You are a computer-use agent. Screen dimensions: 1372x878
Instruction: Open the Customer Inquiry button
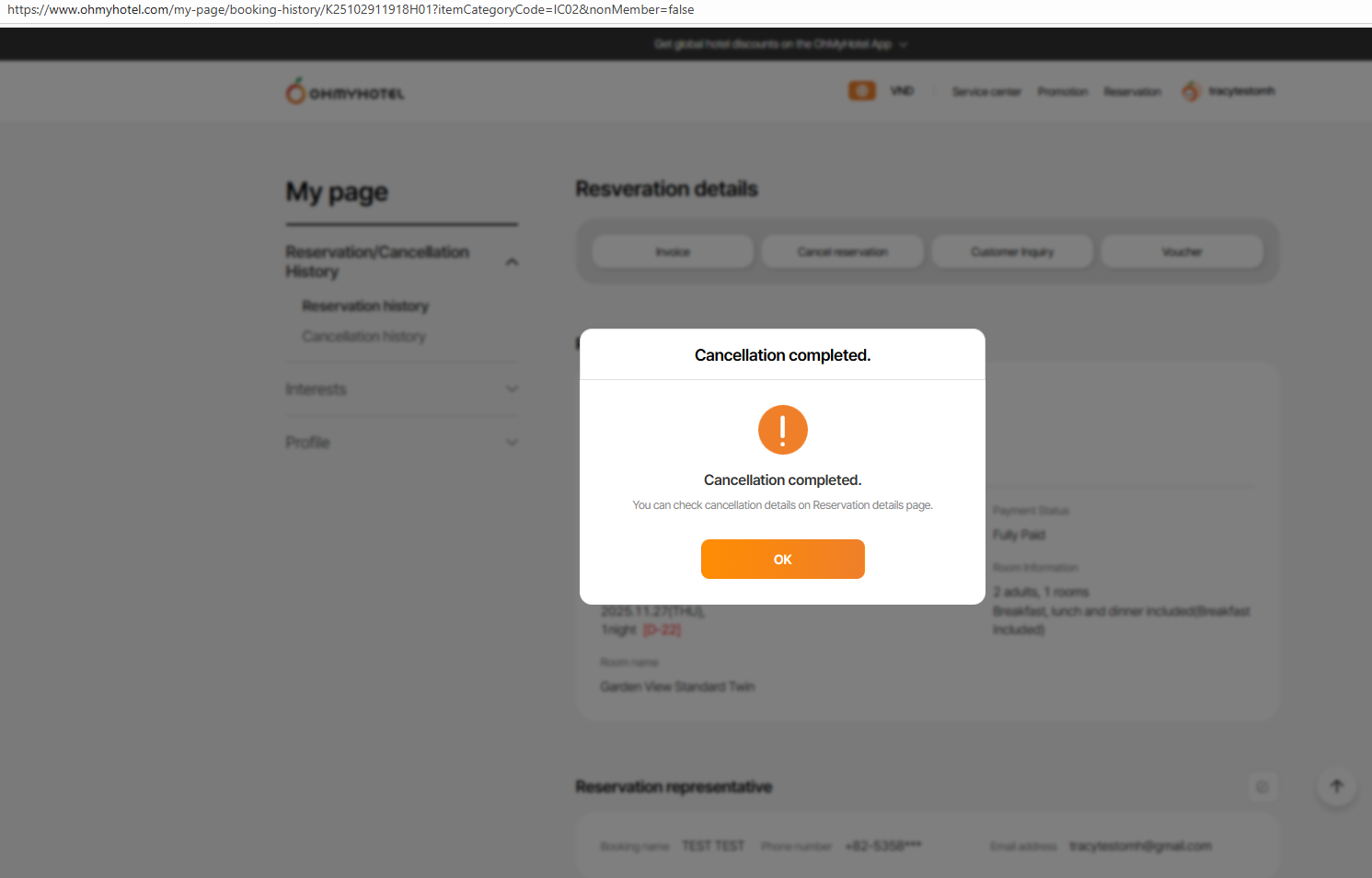tap(1012, 251)
